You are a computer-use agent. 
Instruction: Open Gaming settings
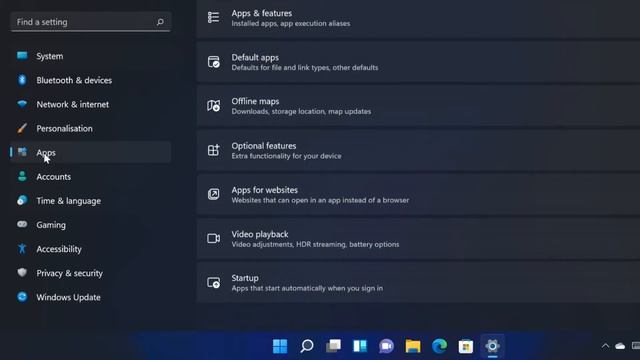[x=91, y=224]
